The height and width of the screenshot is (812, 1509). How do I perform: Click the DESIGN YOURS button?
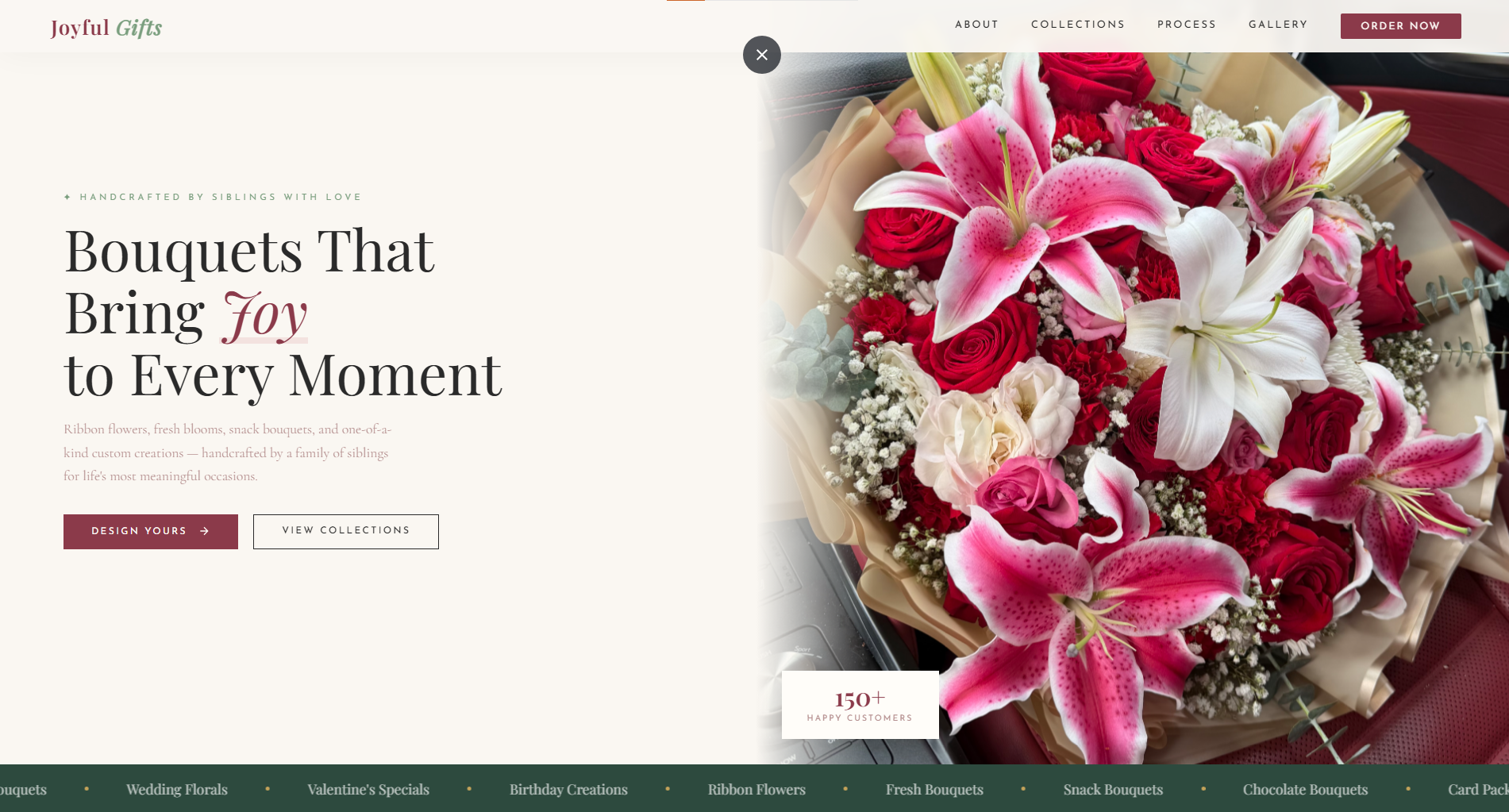pos(150,531)
